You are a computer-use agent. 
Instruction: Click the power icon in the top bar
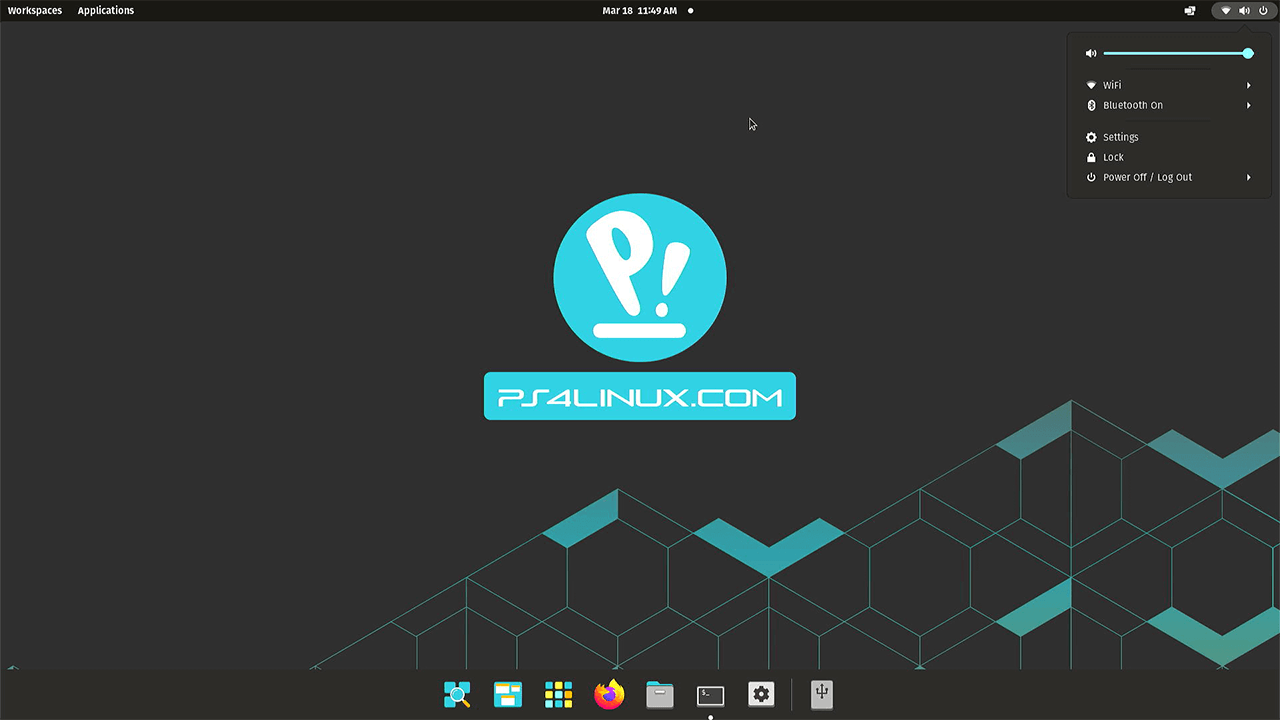pos(1263,11)
